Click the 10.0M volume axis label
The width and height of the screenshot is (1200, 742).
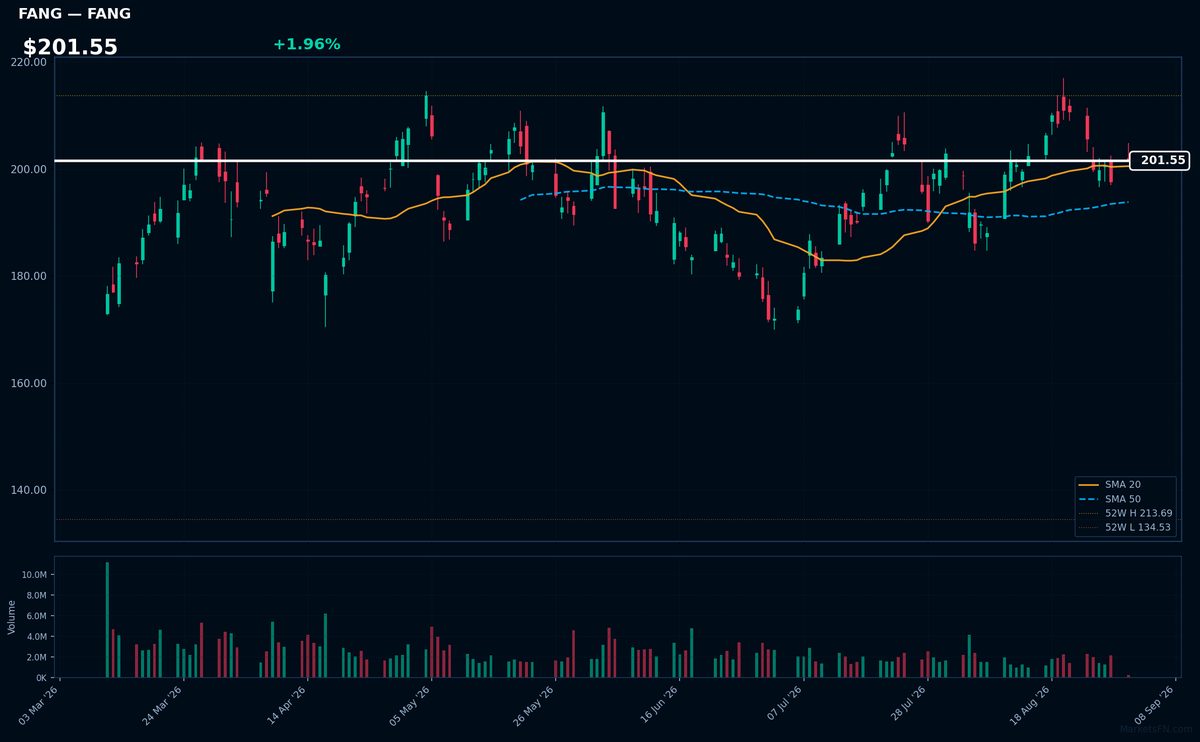click(x=32, y=575)
